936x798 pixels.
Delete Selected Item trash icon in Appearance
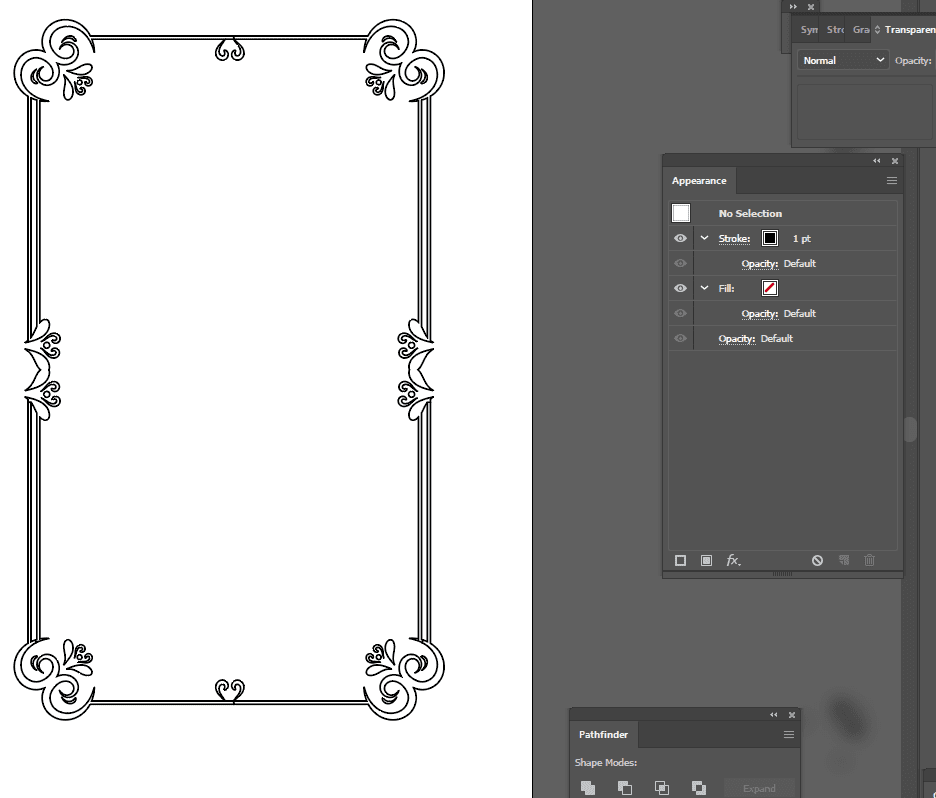coord(870,560)
